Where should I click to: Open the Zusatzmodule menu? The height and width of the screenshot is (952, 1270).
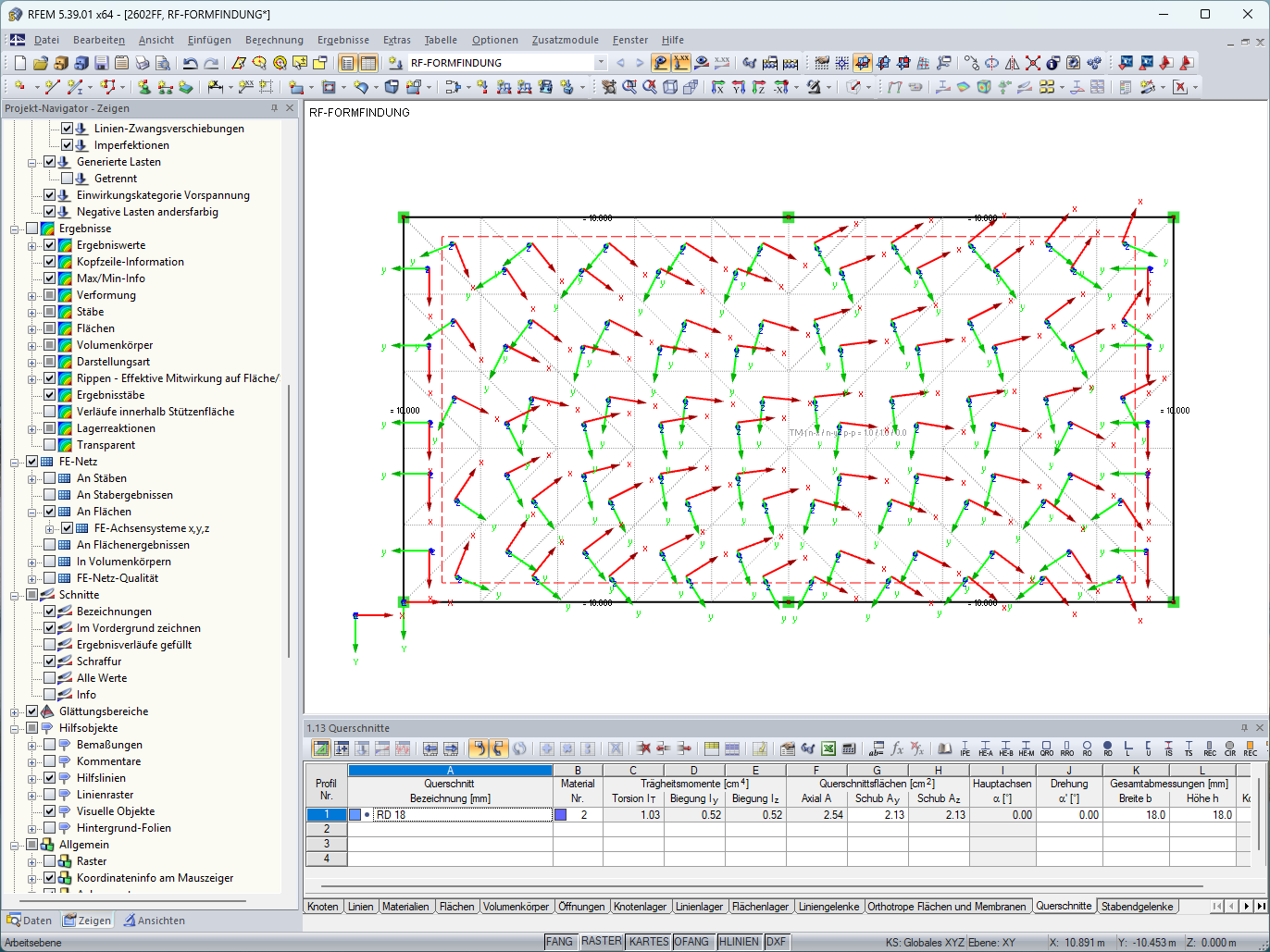click(x=565, y=40)
